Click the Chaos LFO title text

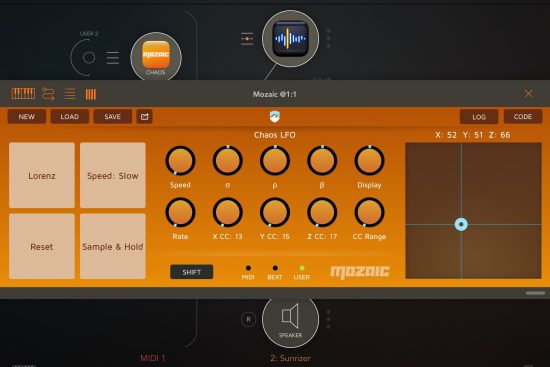[275, 135]
